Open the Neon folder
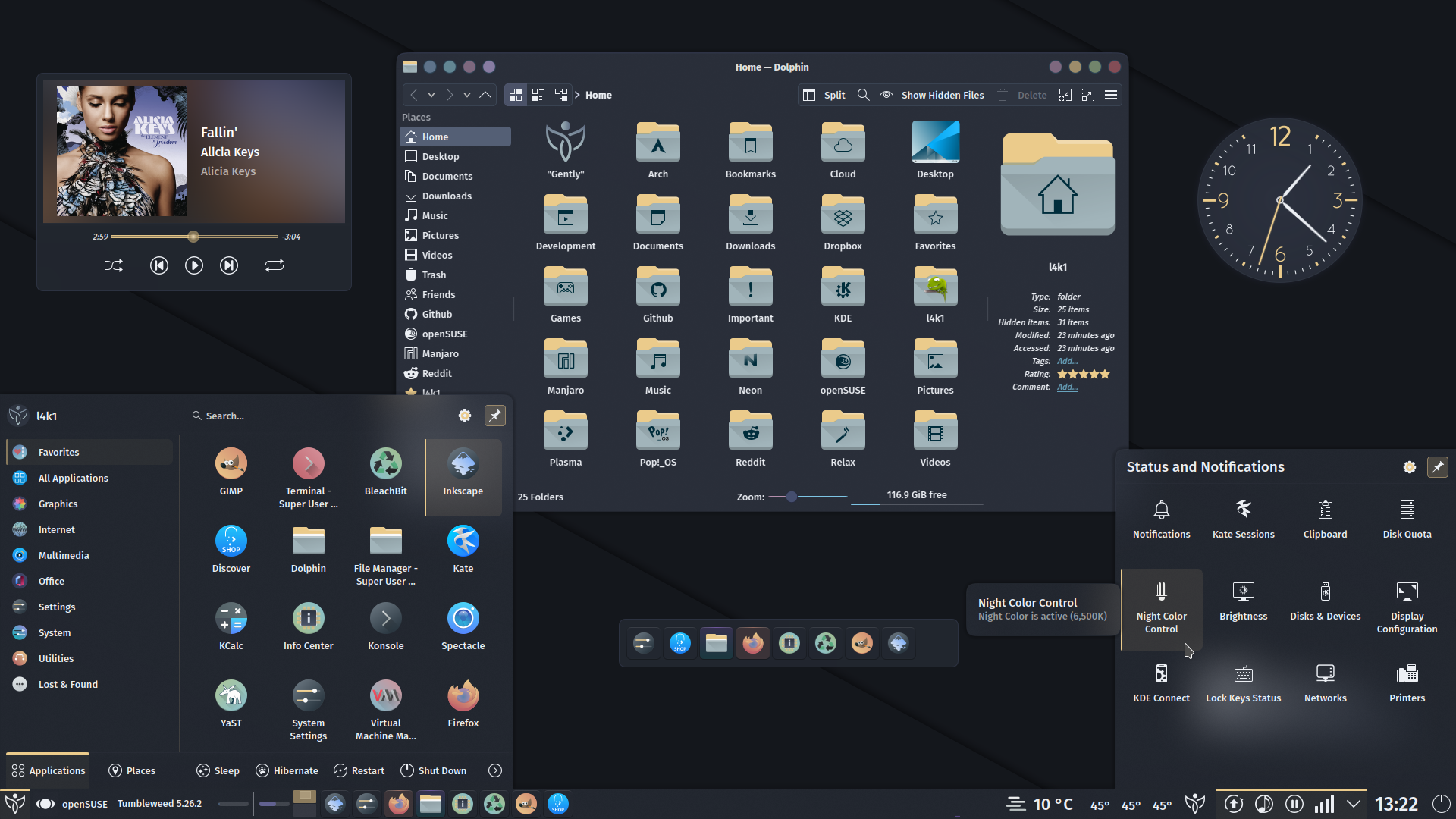 pos(751,366)
